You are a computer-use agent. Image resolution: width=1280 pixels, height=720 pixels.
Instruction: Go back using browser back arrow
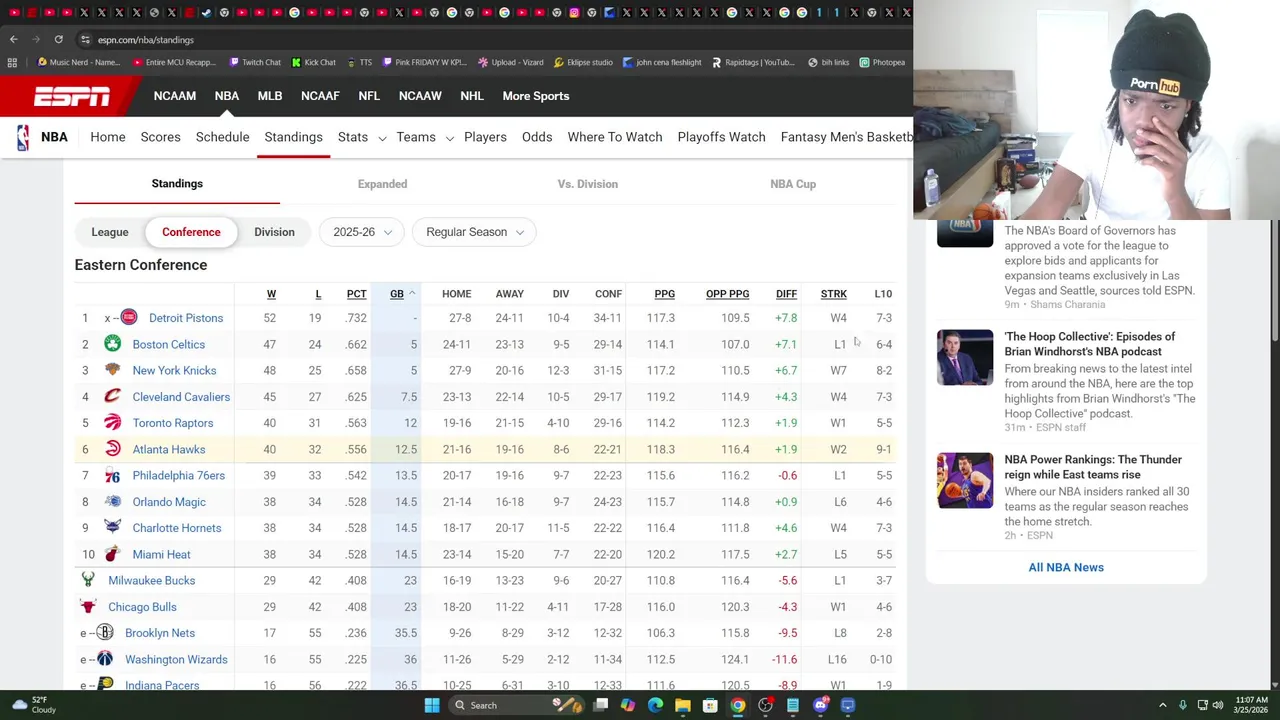click(x=13, y=39)
